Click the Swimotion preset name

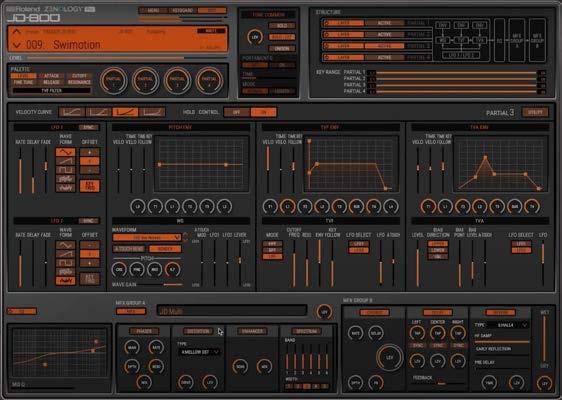click(77, 45)
